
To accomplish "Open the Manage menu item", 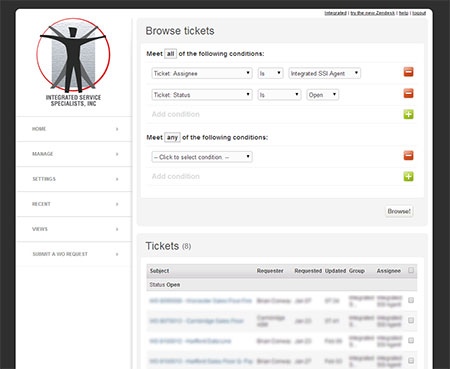I will click(74, 154).
